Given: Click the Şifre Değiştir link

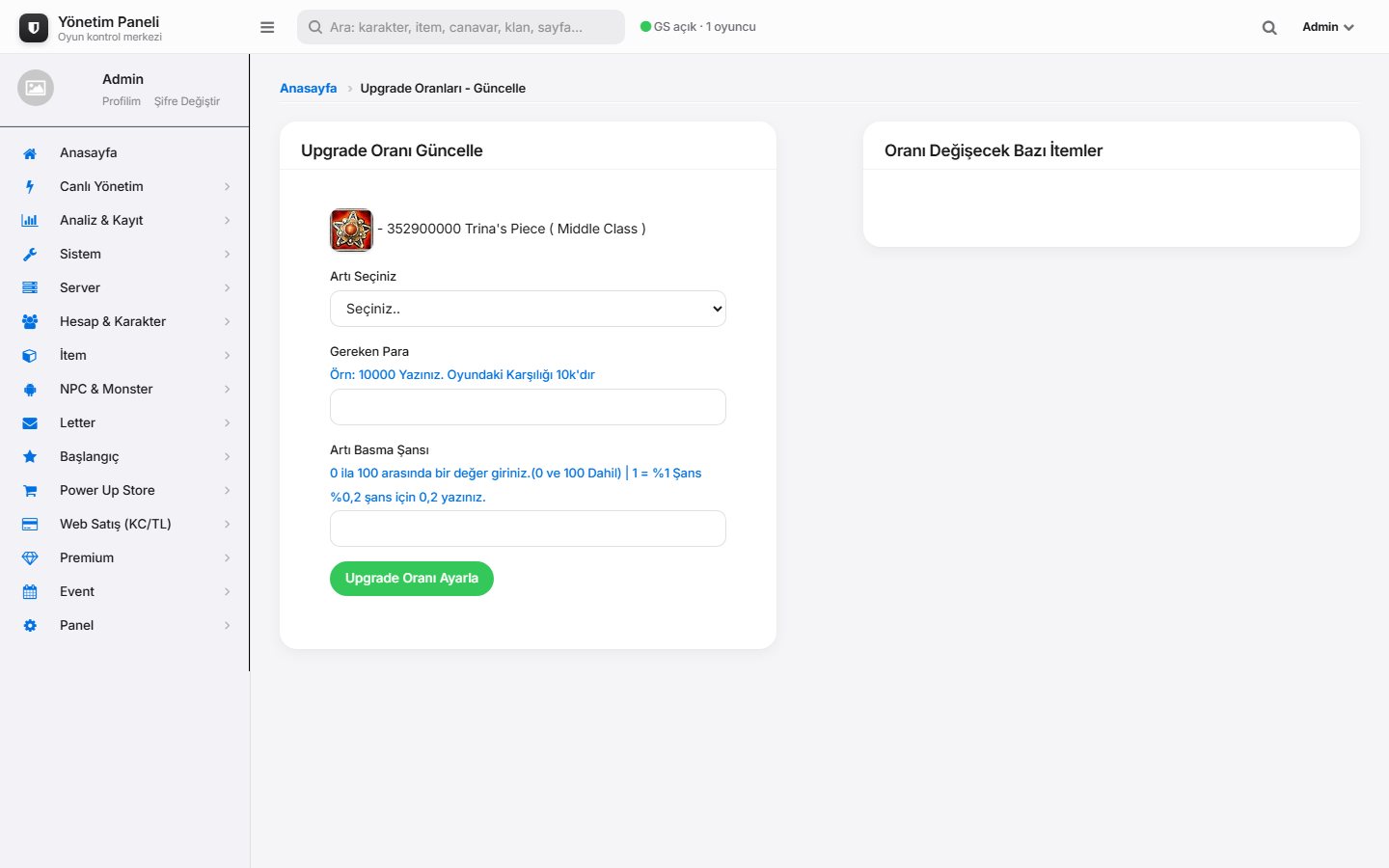Looking at the screenshot, I should click(x=187, y=101).
